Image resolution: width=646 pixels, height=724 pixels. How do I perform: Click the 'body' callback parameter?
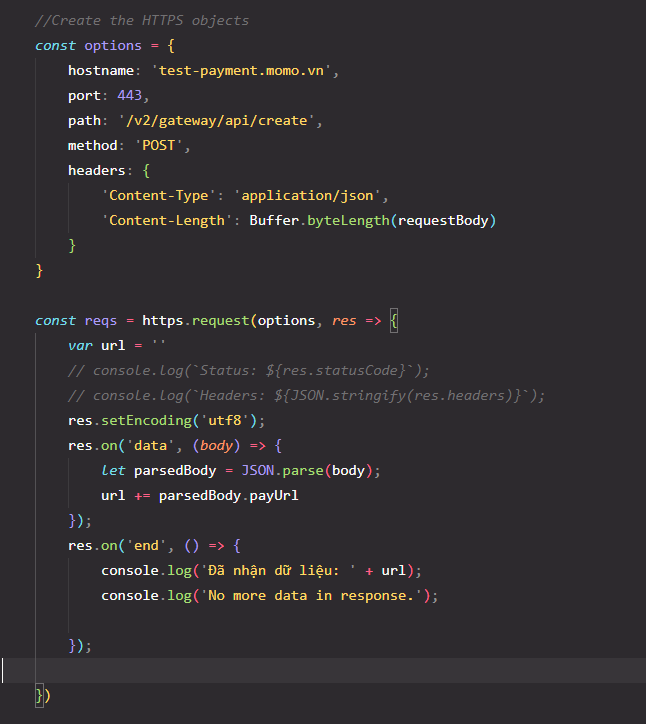tap(216, 445)
